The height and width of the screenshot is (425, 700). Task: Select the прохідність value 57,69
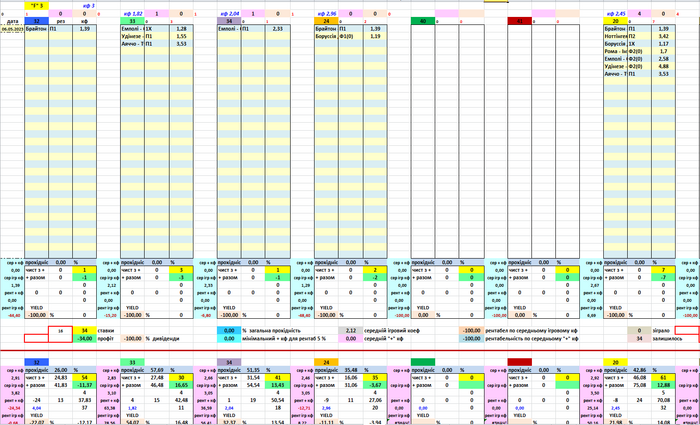157,370
